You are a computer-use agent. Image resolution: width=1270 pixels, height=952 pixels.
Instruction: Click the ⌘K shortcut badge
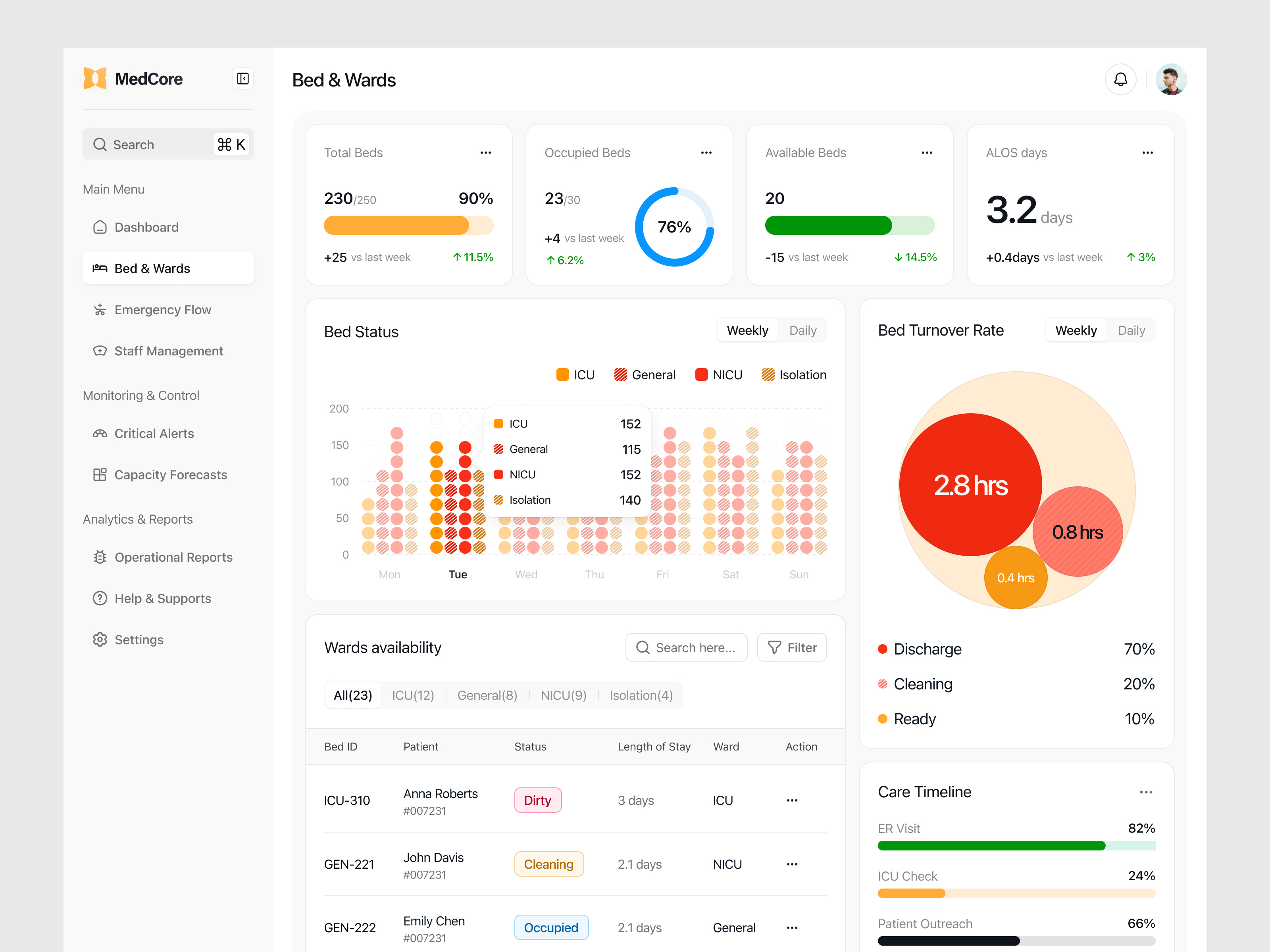pyautogui.click(x=231, y=145)
